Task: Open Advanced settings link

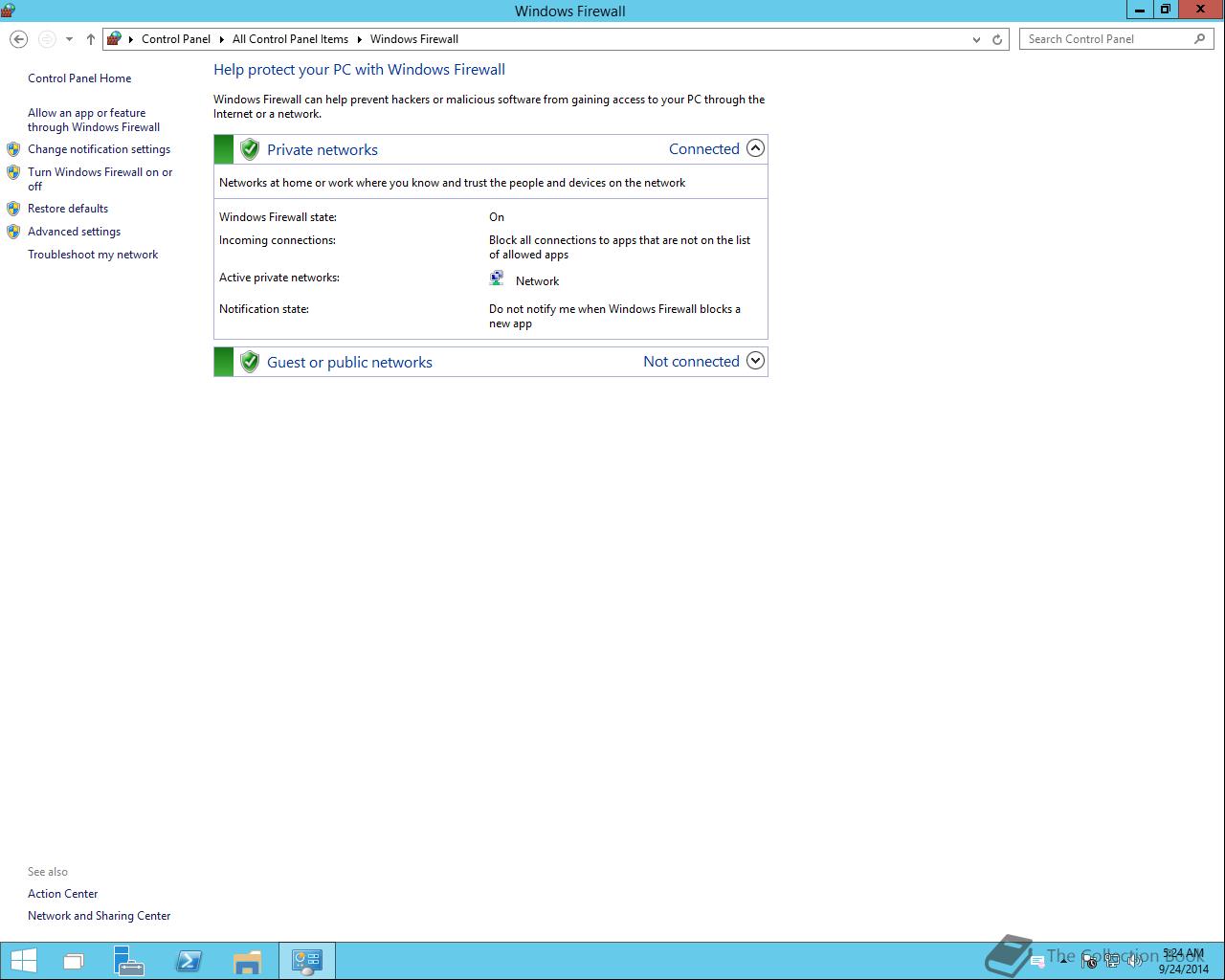Action: point(74,232)
